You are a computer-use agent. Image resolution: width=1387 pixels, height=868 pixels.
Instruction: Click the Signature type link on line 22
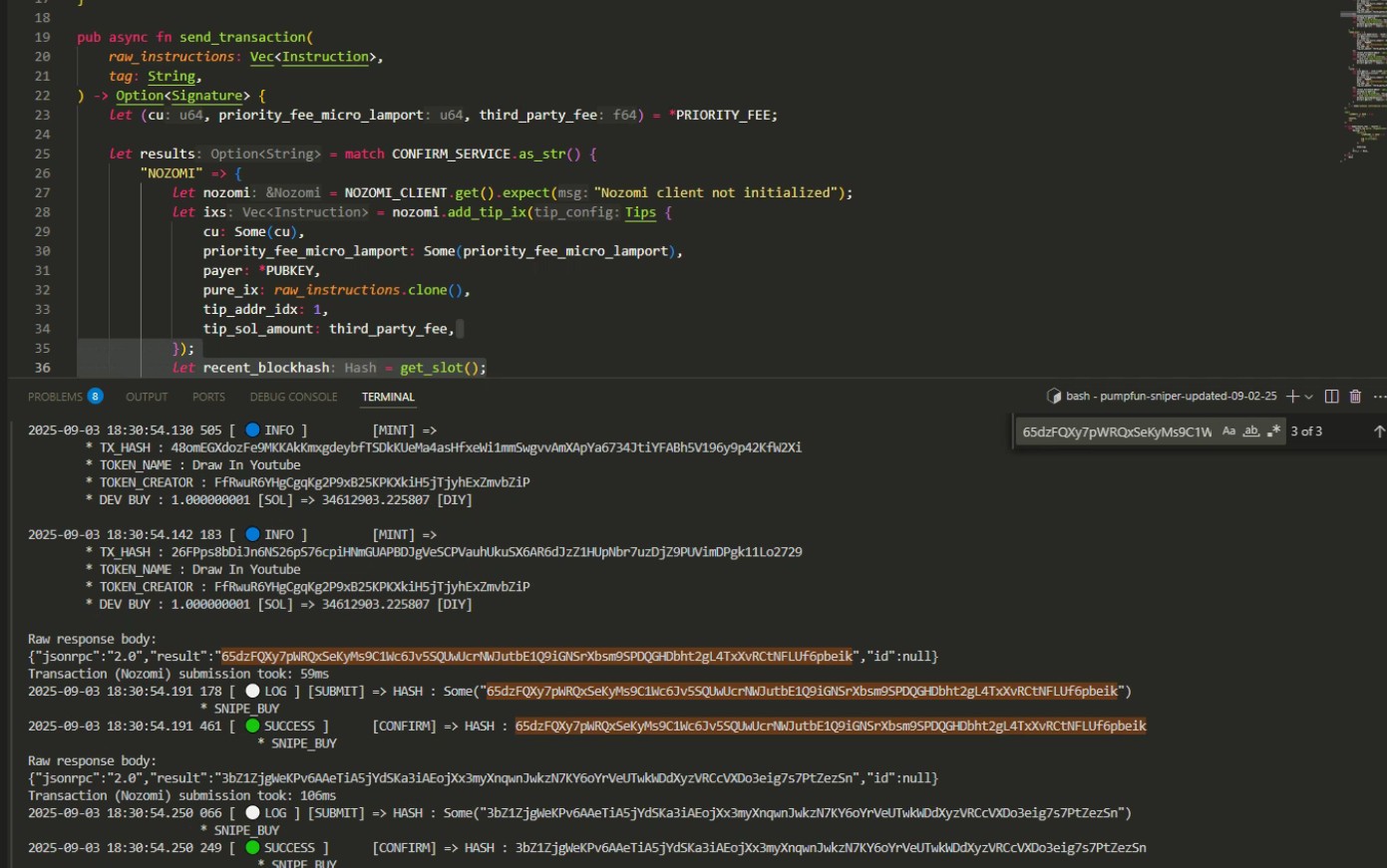[206, 96]
